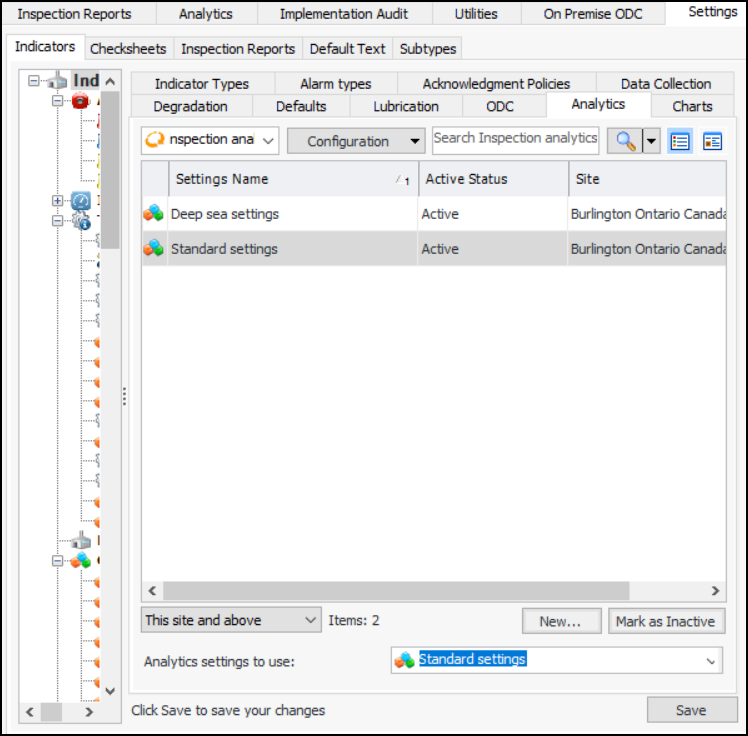Click Active status of Deep sea settings
748x736 pixels.
pyautogui.click(x=493, y=214)
